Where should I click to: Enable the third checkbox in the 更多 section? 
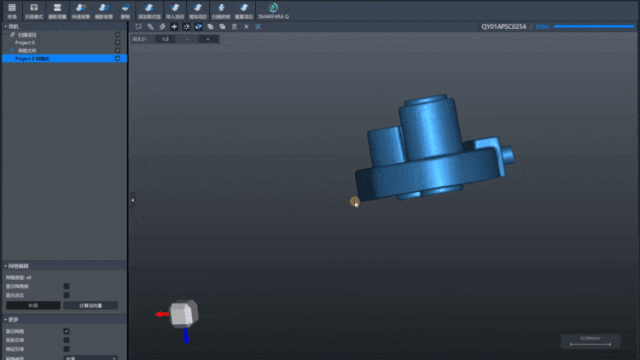66,349
